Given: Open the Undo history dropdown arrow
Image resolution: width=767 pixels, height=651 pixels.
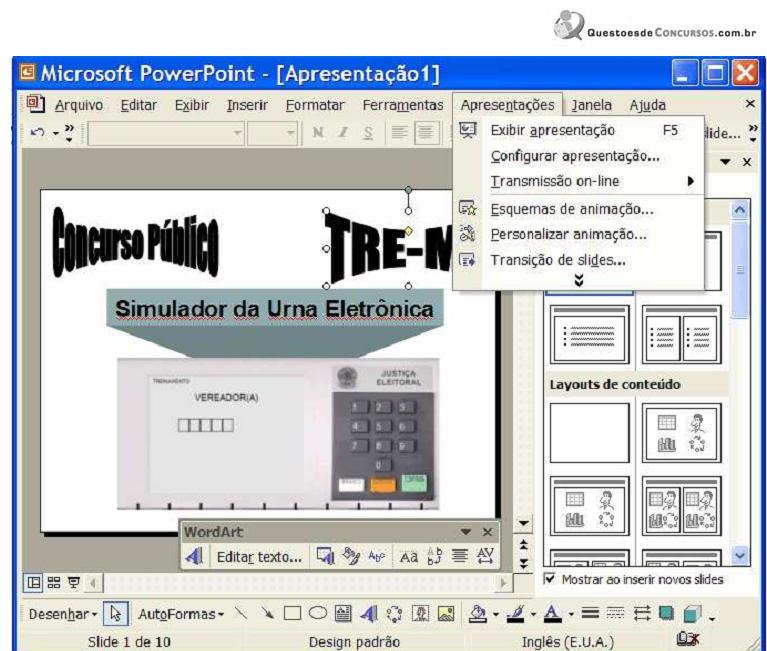Looking at the screenshot, I should tap(55, 133).
